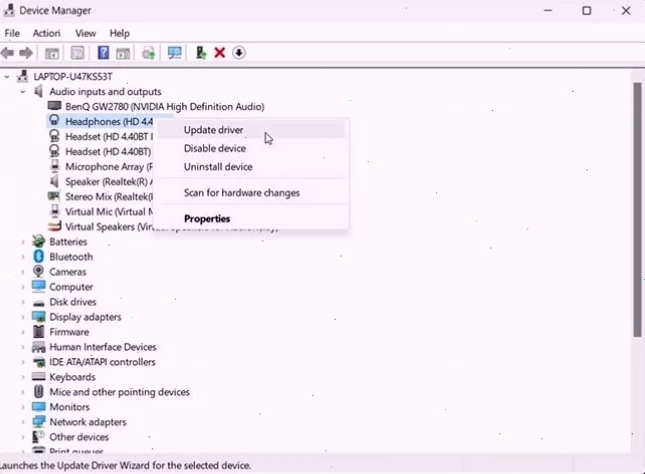645x474 pixels.
Task: Click the BenQ GW2780 monitor icon
Action: (x=54, y=106)
